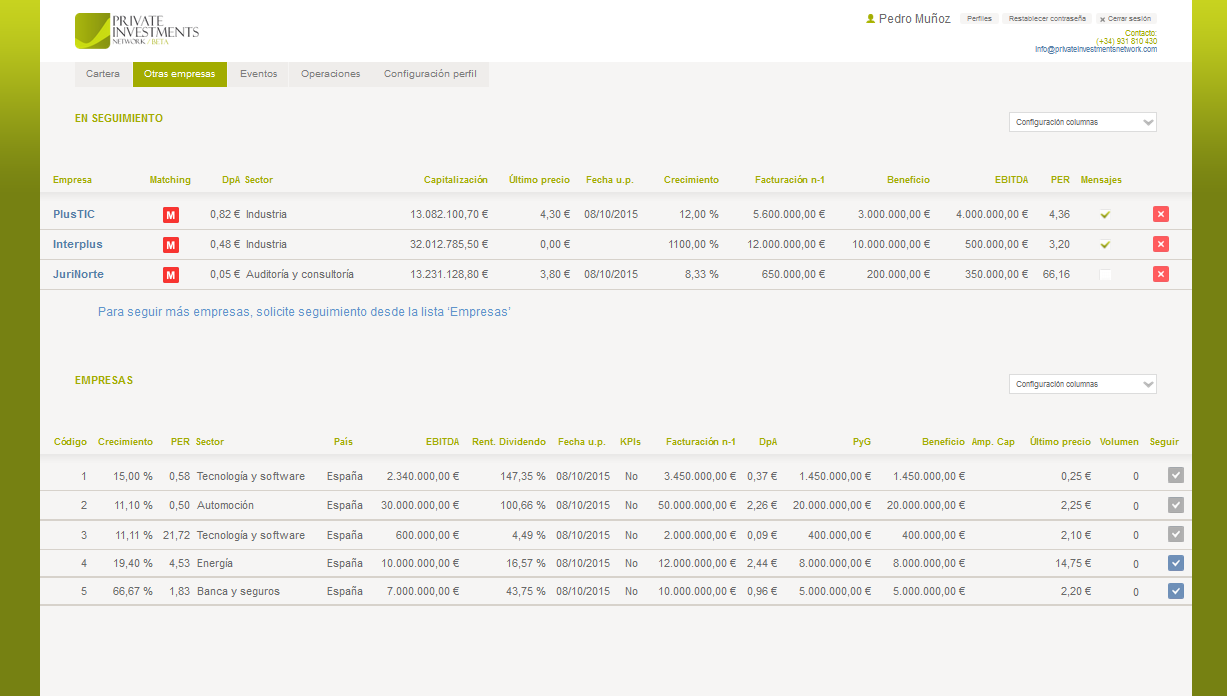
Task: Remove PlusTIC with the red X icon
Action: tap(1160, 214)
